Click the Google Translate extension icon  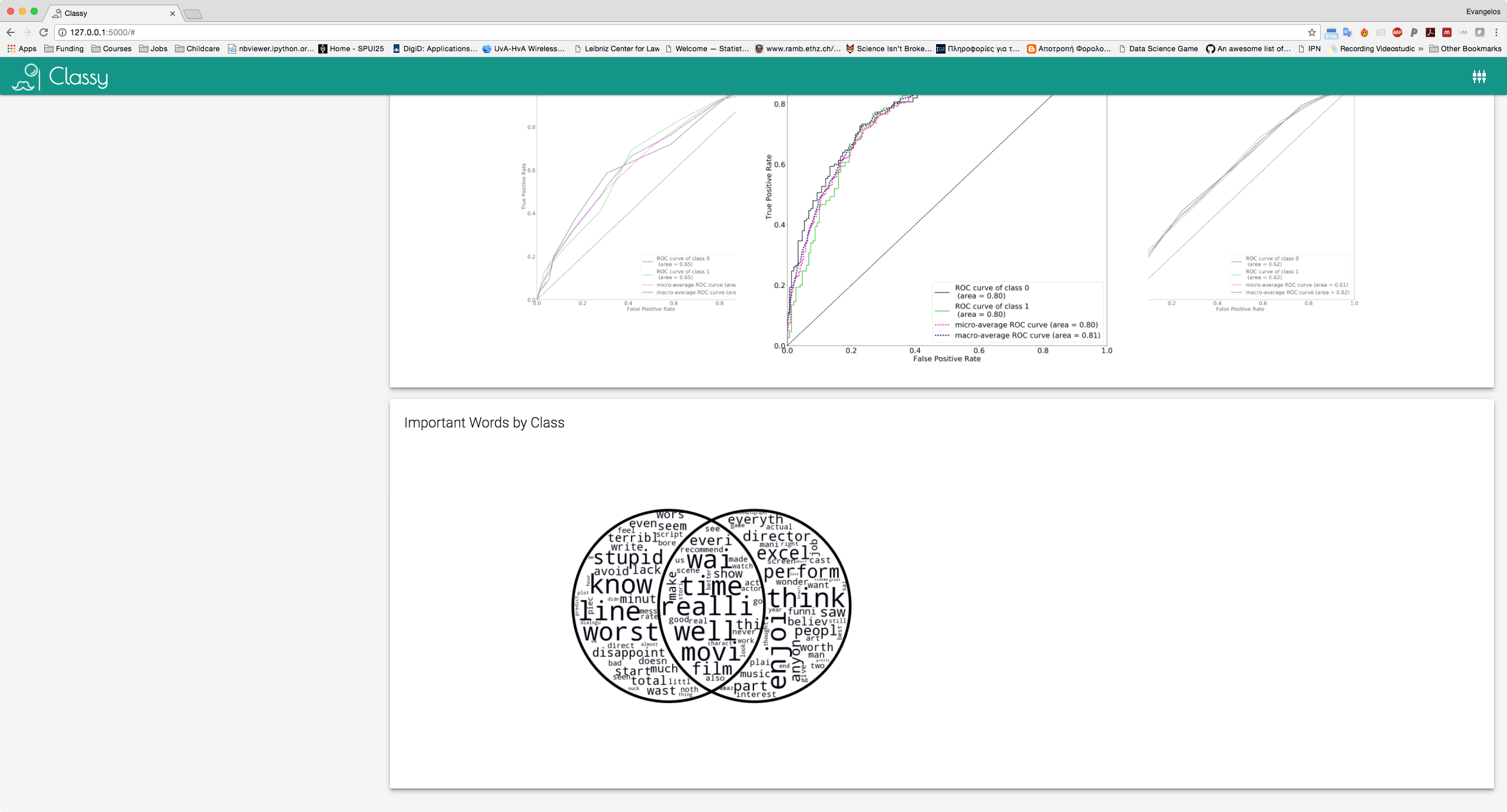pyautogui.click(x=1347, y=32)
